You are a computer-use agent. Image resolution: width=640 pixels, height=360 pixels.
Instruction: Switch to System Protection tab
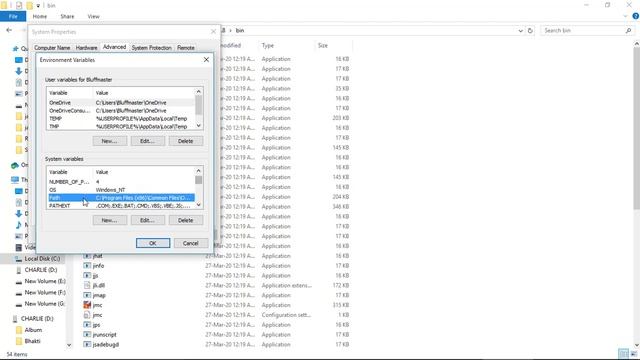[151, 48]
